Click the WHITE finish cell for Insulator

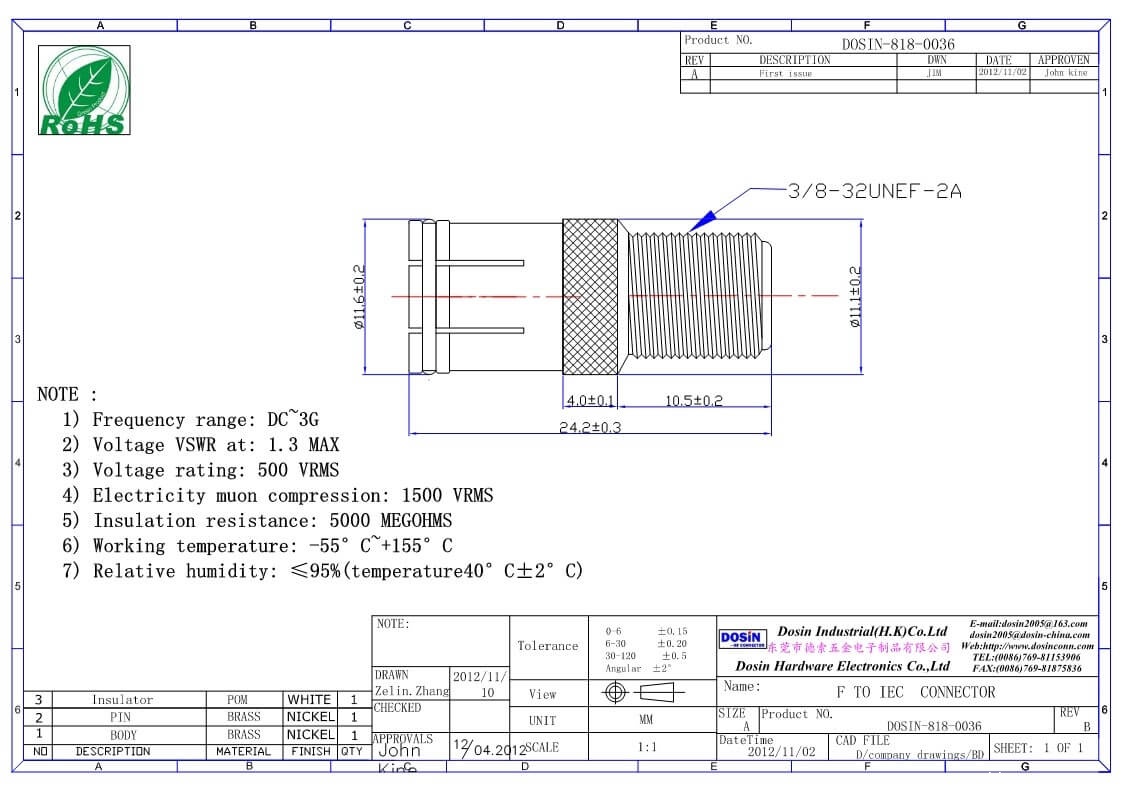click(309, 700)
